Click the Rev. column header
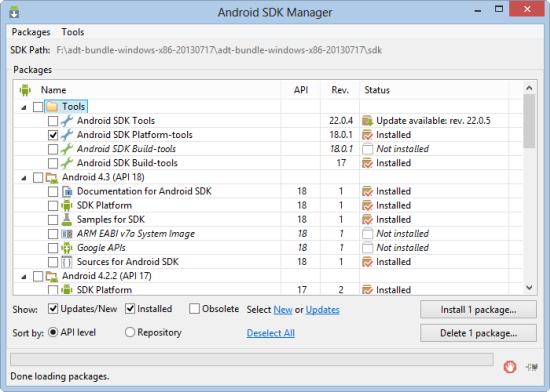Image resolution: width=550 pixels, height=392 pixels. click(340, 90)
